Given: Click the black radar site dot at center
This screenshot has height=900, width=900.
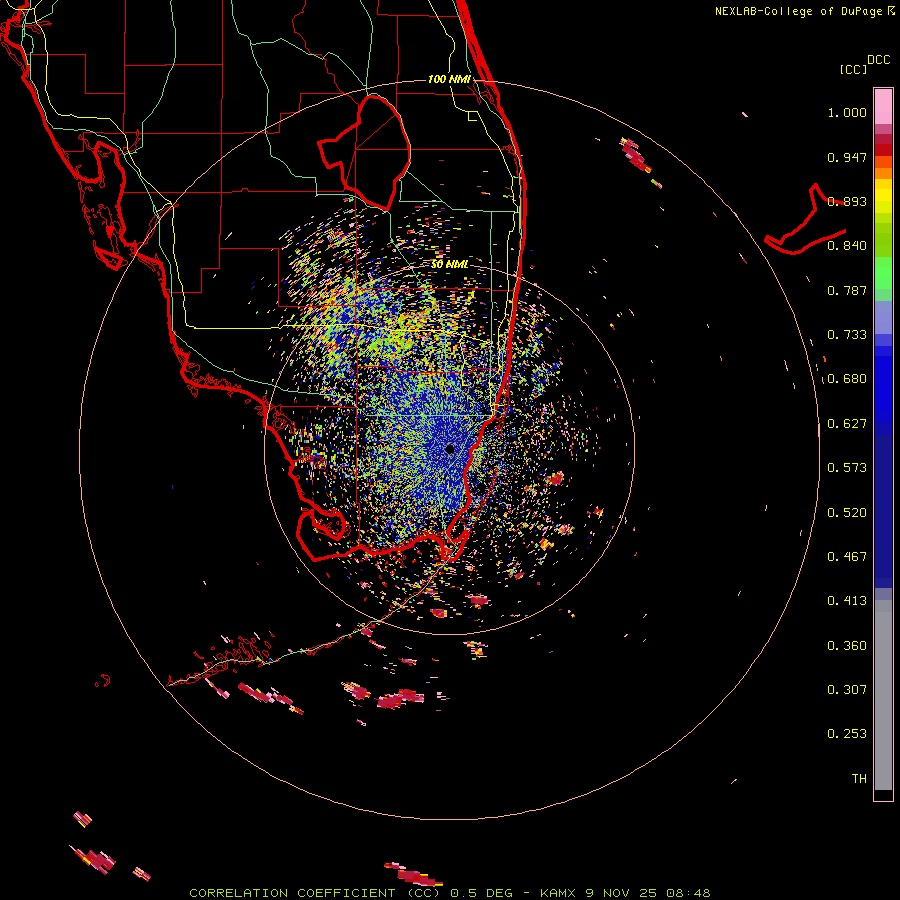Looking at the screenshot, I should [450, 449].
